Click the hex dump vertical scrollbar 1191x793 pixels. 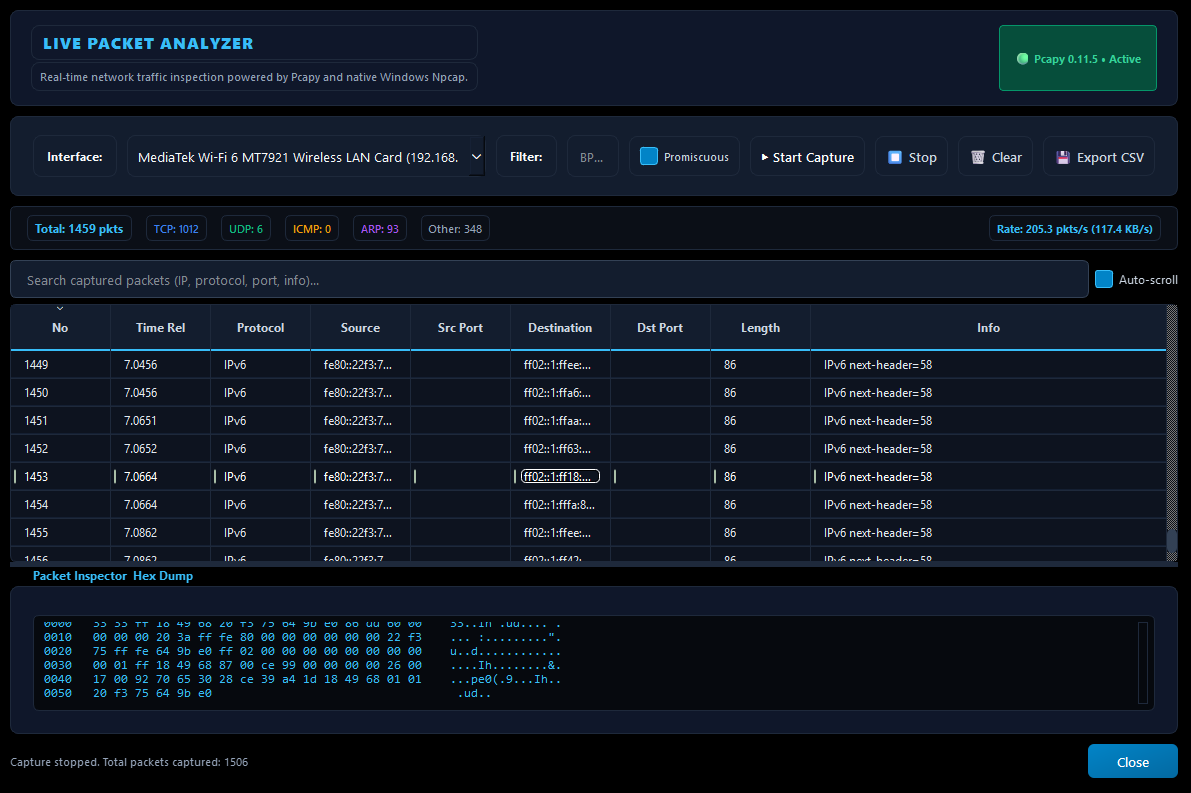[x=1142, y=662]
